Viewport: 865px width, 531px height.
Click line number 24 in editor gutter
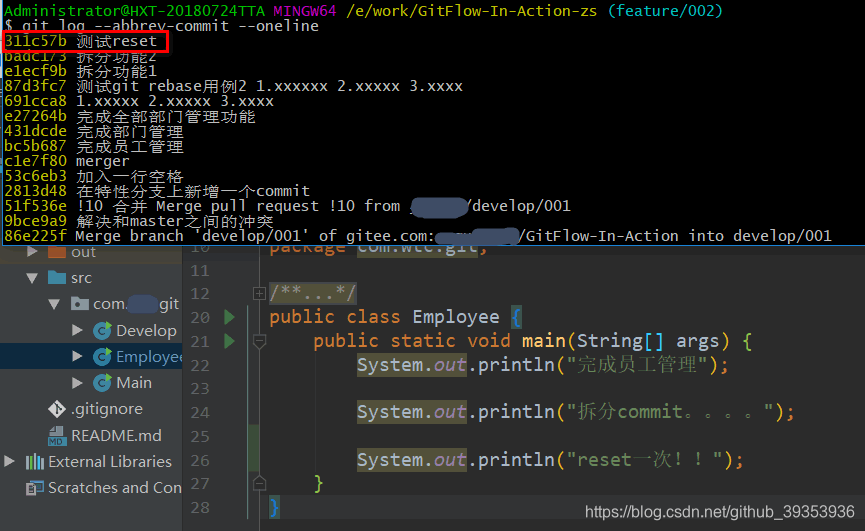200,412
